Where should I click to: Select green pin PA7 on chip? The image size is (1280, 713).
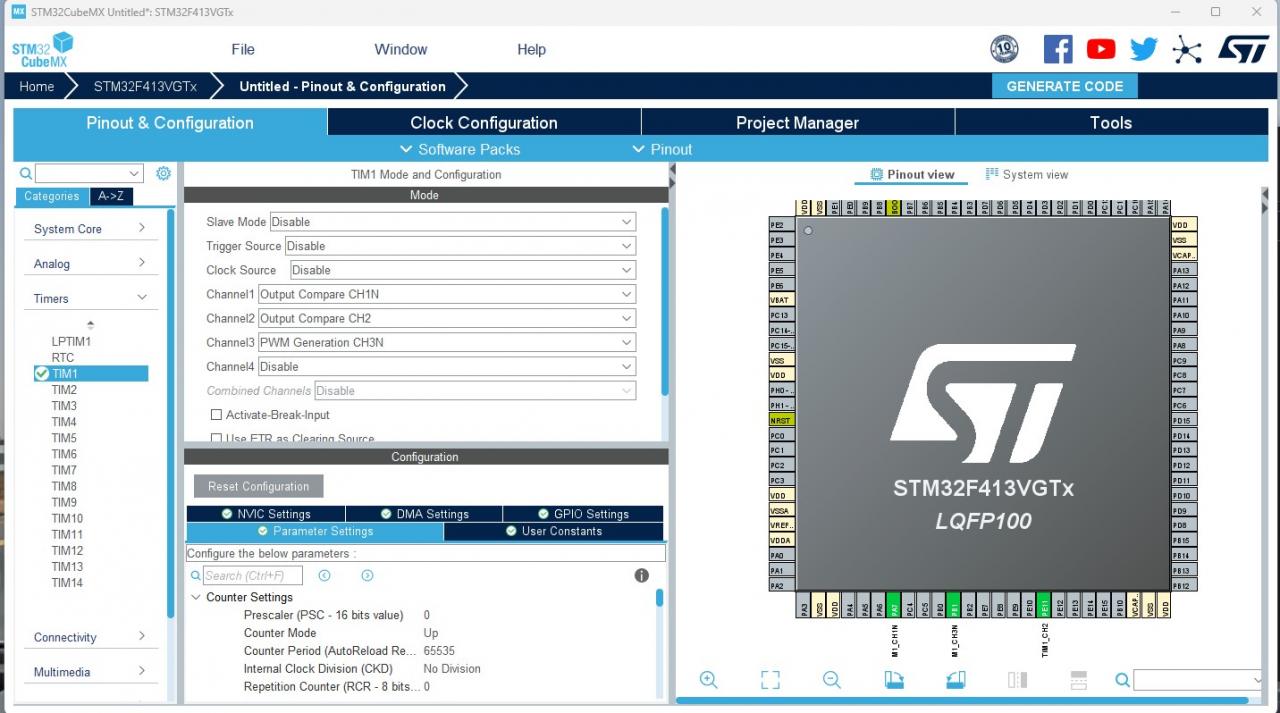(893, 607)
